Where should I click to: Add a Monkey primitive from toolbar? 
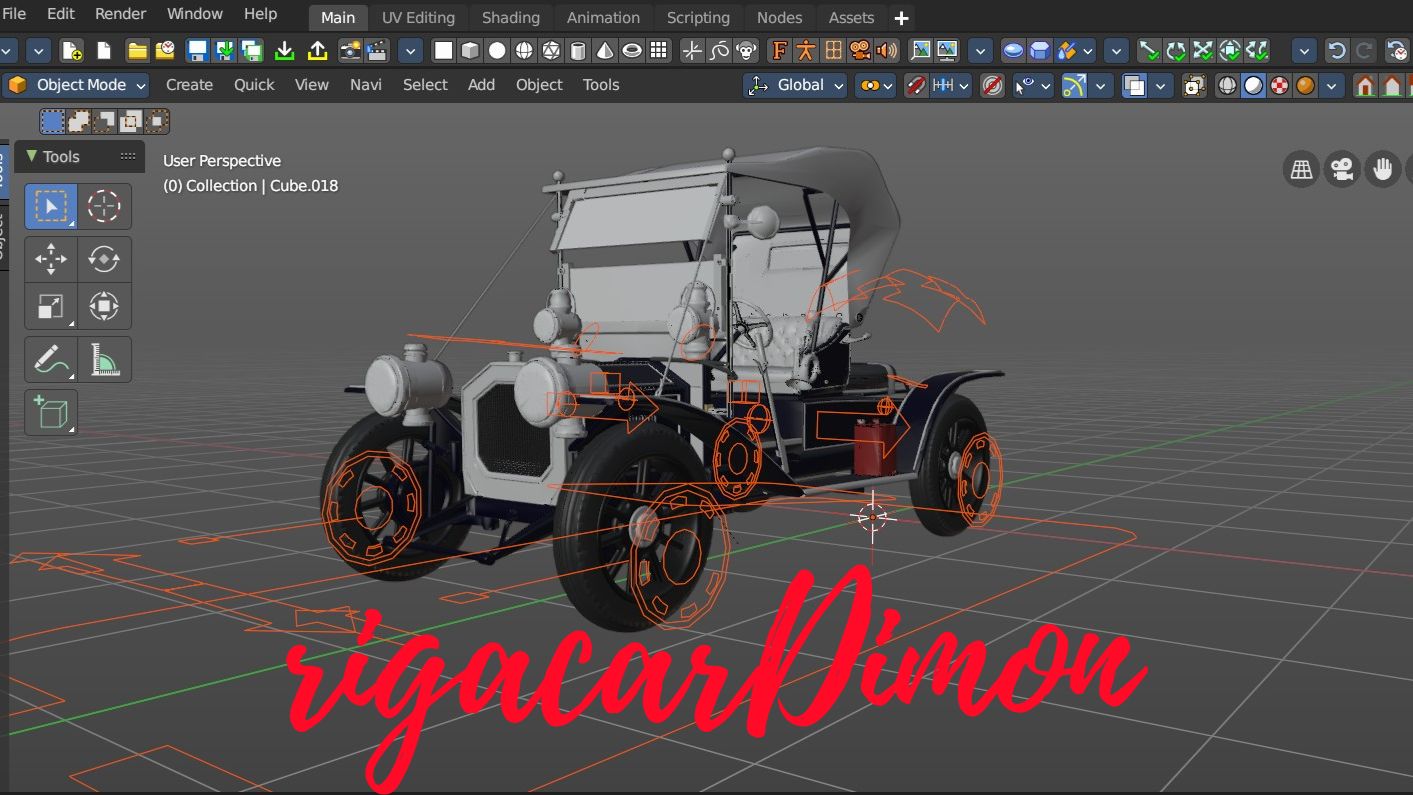click(745, 51)
